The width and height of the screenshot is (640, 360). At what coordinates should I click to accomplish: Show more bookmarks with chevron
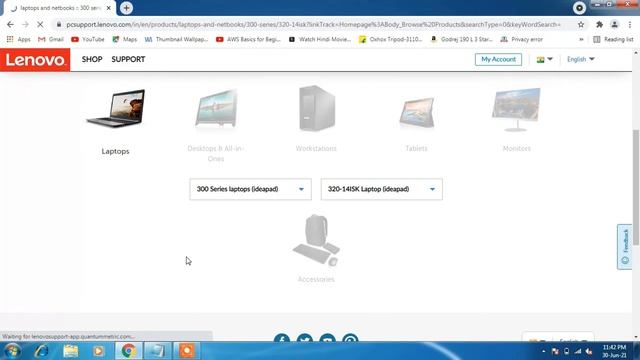[581, 40]
